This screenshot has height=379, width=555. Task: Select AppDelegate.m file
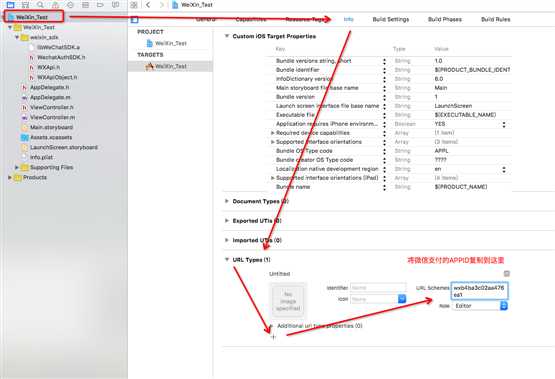click(x=50, y=97)
